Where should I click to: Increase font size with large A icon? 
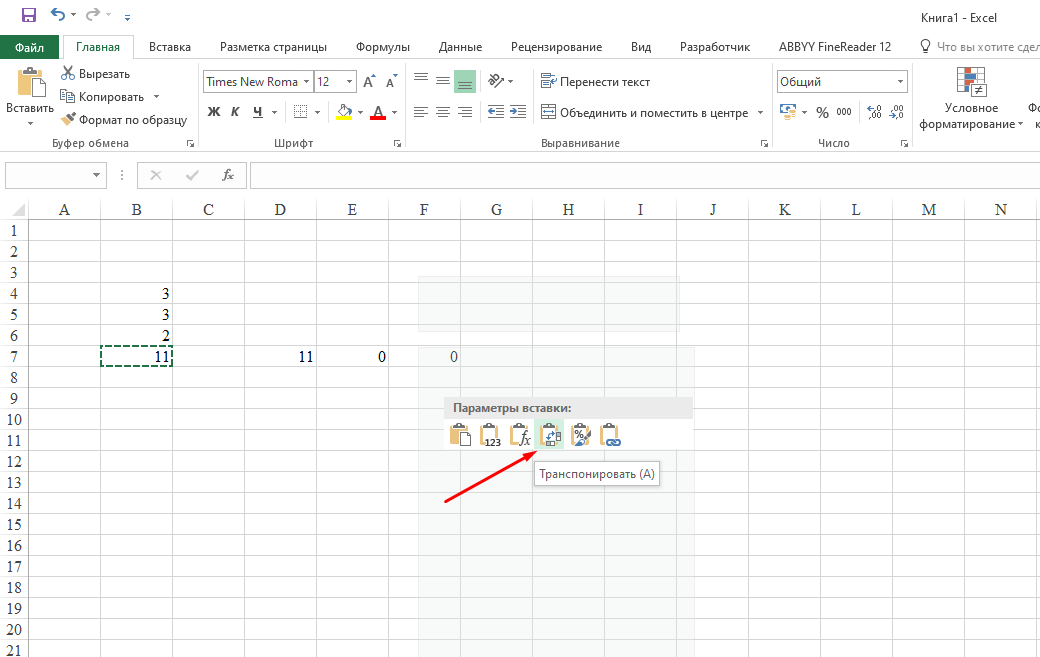[369, 82]
